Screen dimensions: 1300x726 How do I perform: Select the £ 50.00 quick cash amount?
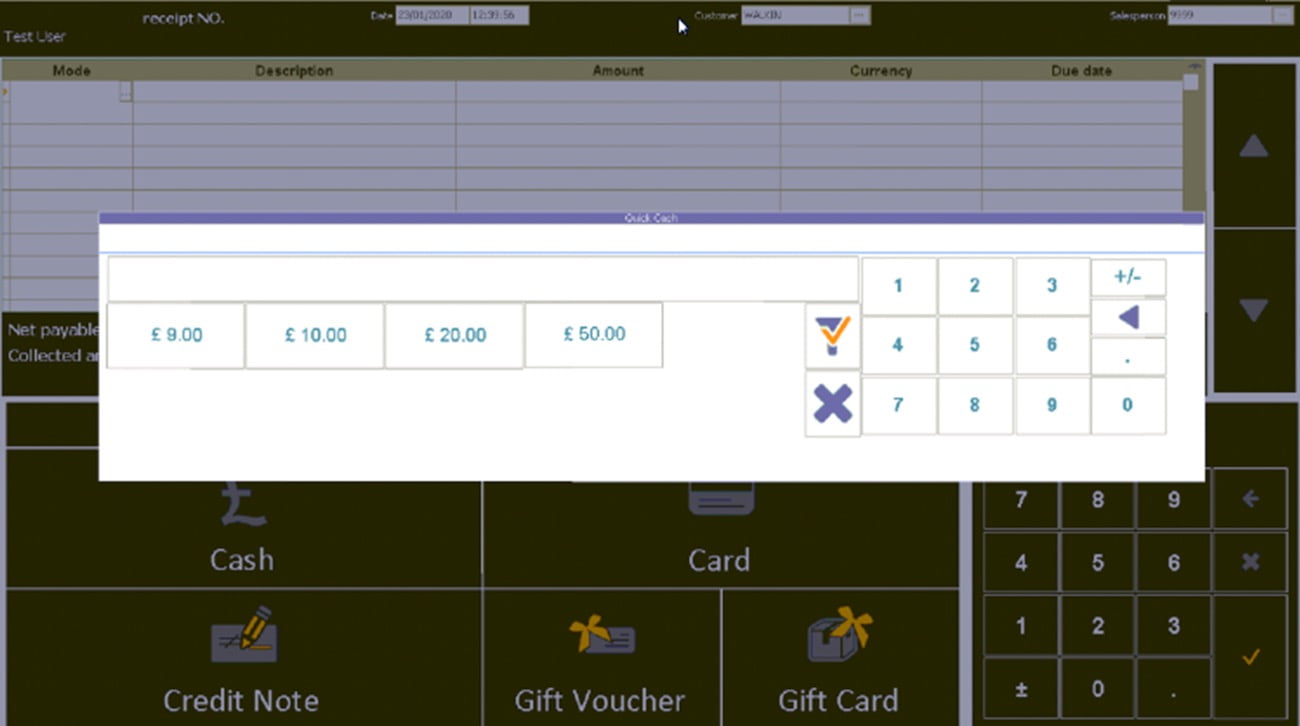(594, 334)
